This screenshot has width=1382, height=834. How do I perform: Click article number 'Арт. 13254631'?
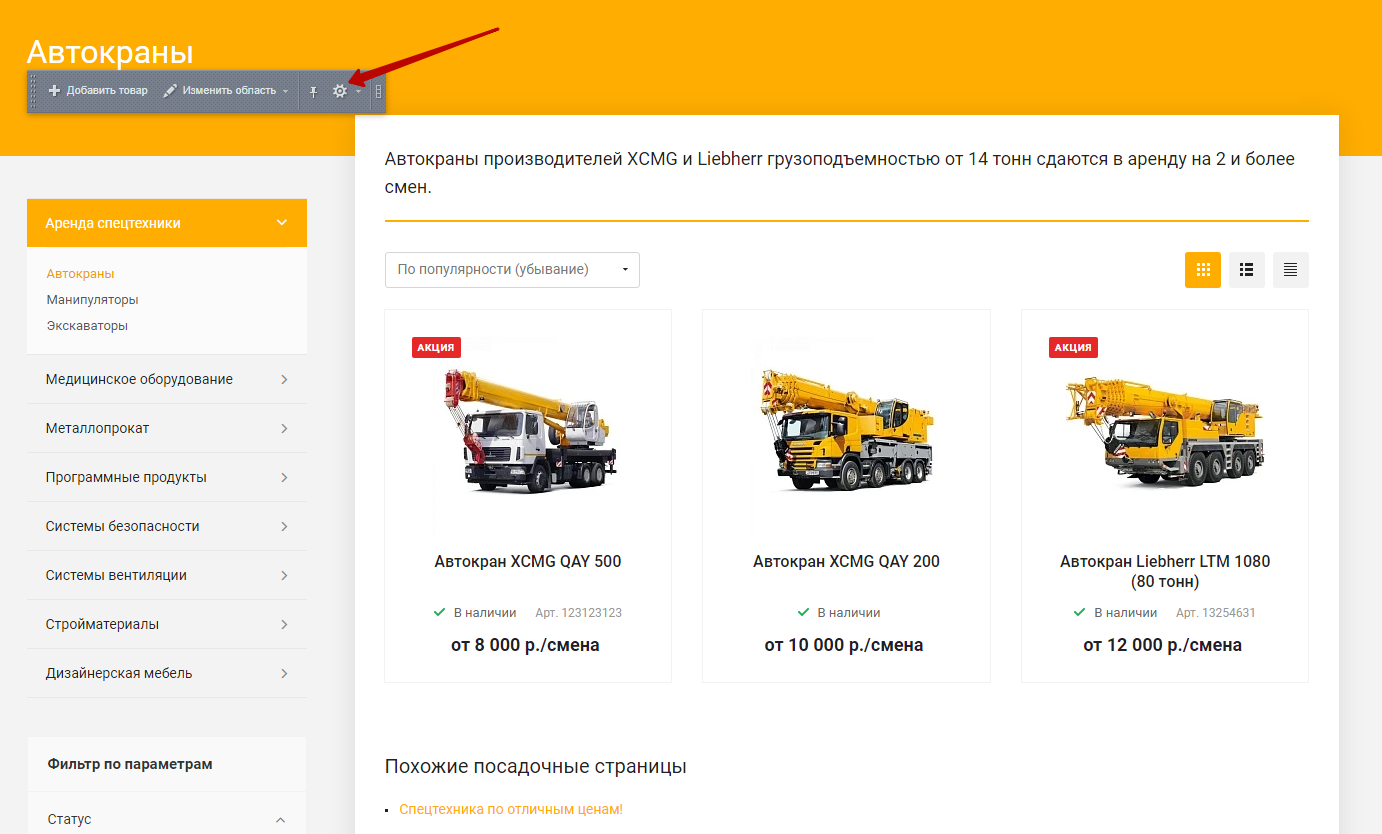pyautogui.click(x=1215, y=613)
